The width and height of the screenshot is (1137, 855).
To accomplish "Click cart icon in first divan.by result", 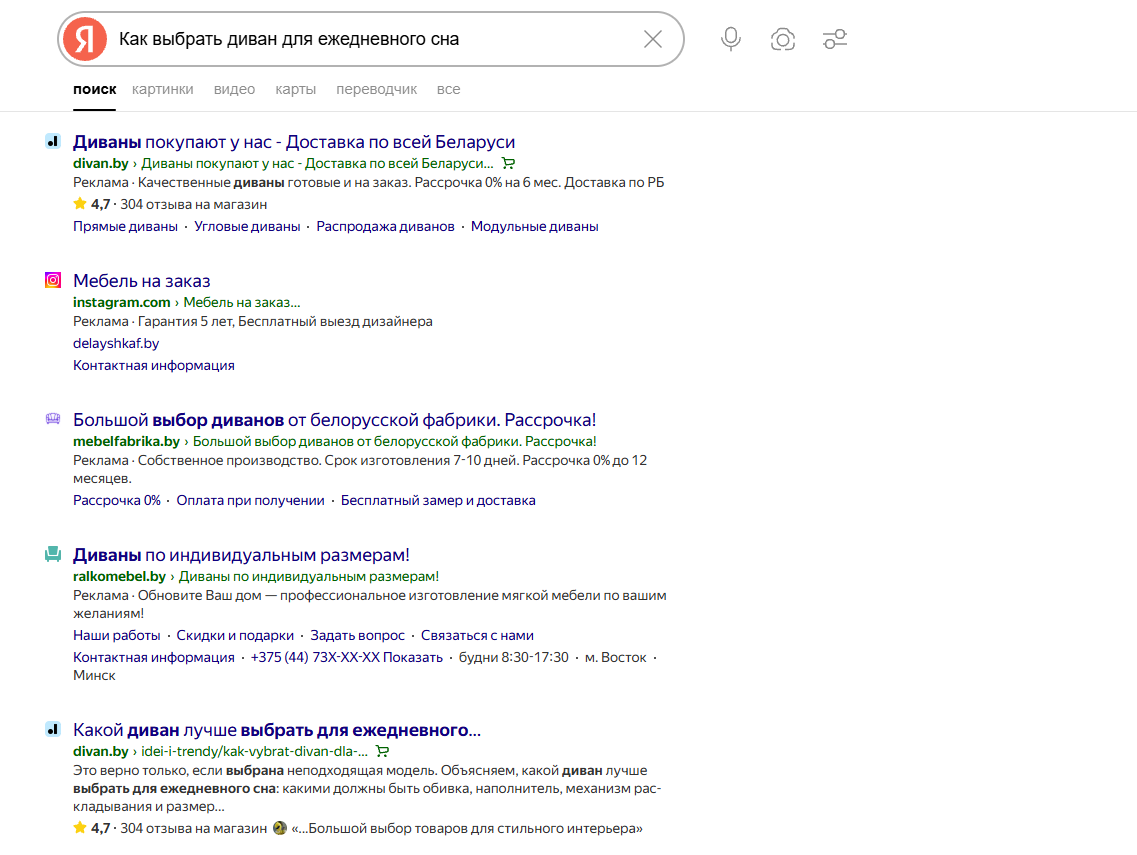I will coord(508,163).
